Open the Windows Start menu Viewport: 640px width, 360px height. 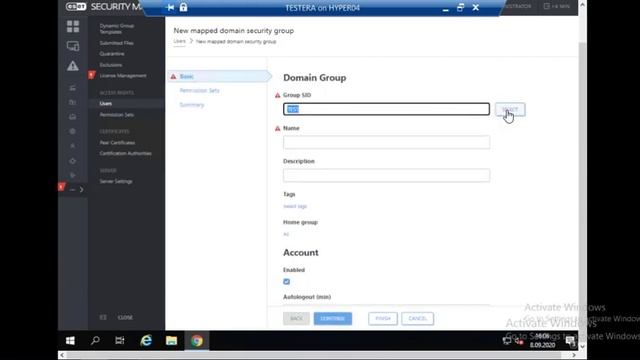70,340
